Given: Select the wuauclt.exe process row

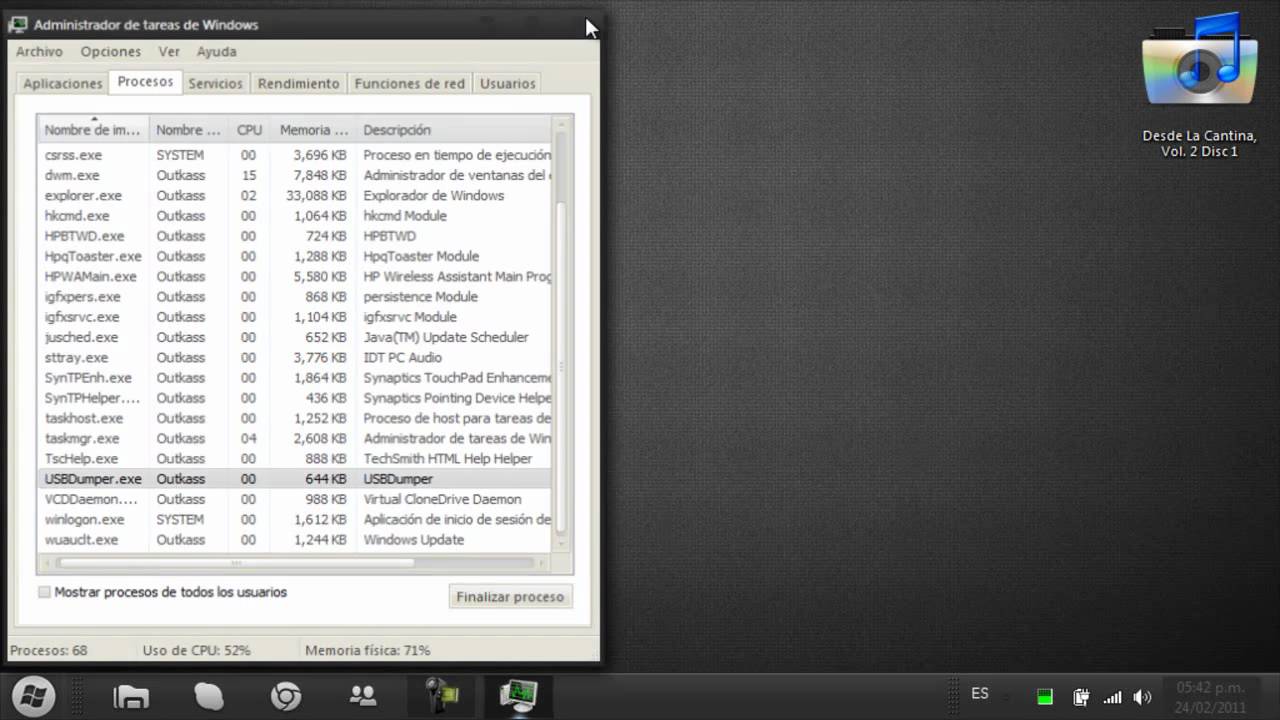Looking at the screenshot, I should tap(295, 539).
